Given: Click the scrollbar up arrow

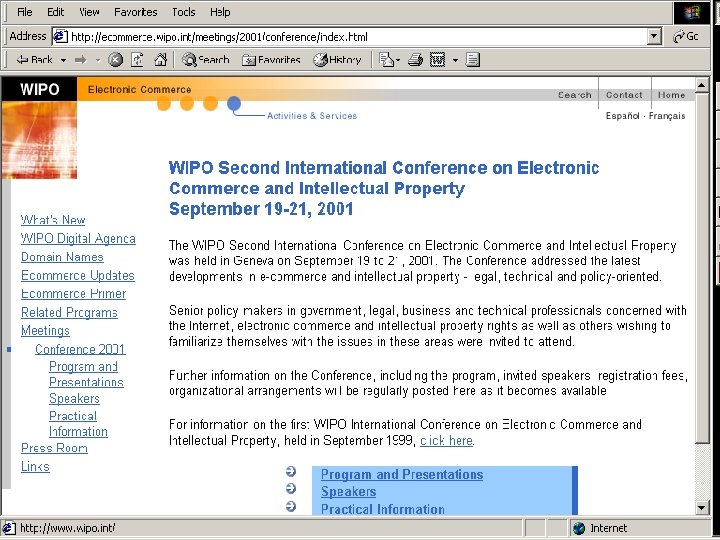Looking at the screenshot, I should click(702, 85).
